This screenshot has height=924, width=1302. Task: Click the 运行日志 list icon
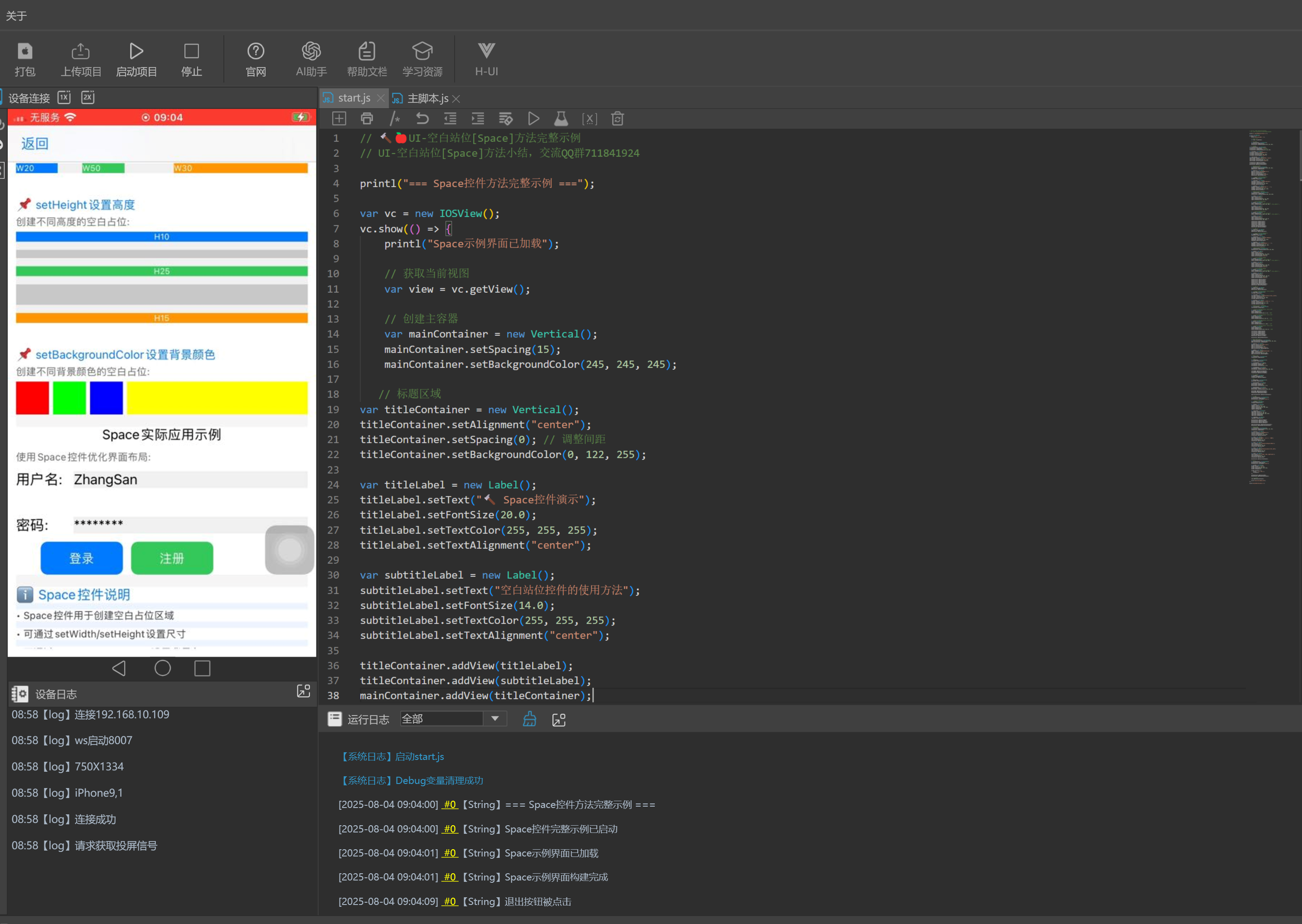[334, 719]
